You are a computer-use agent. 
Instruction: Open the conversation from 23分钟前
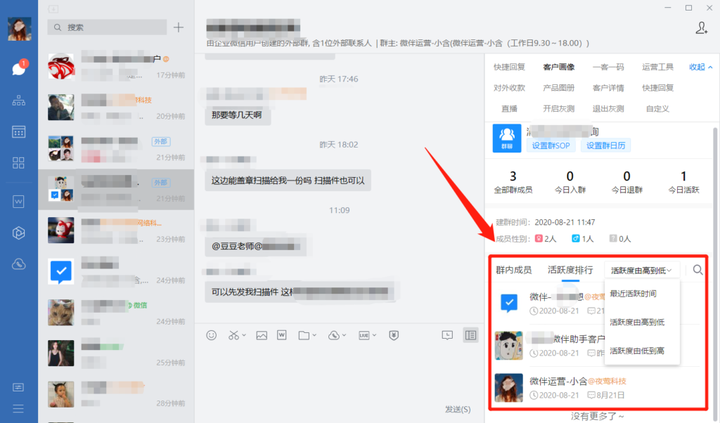pyautogui.click(x=116, y=231)
